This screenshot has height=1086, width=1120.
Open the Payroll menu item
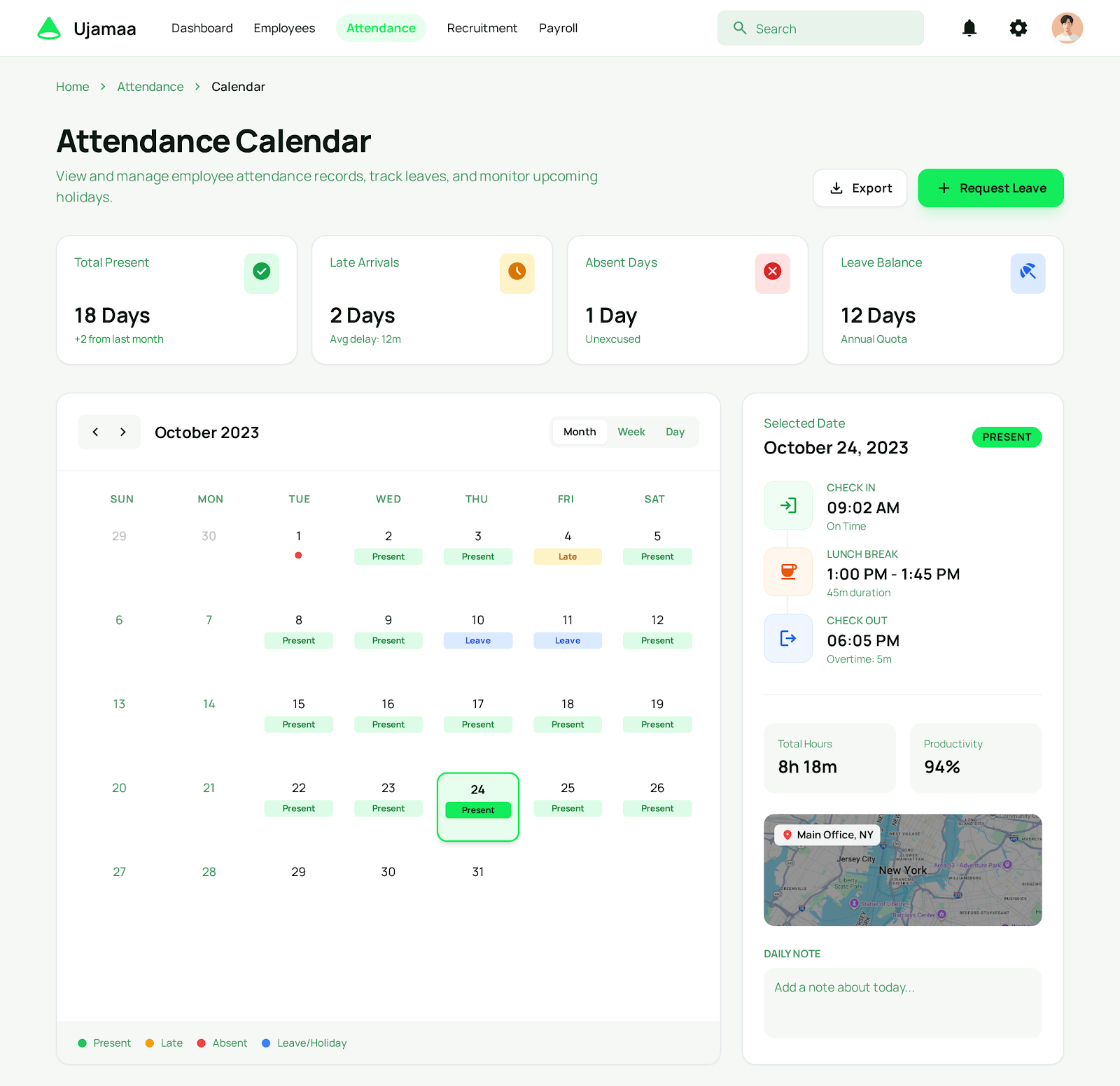558,28
